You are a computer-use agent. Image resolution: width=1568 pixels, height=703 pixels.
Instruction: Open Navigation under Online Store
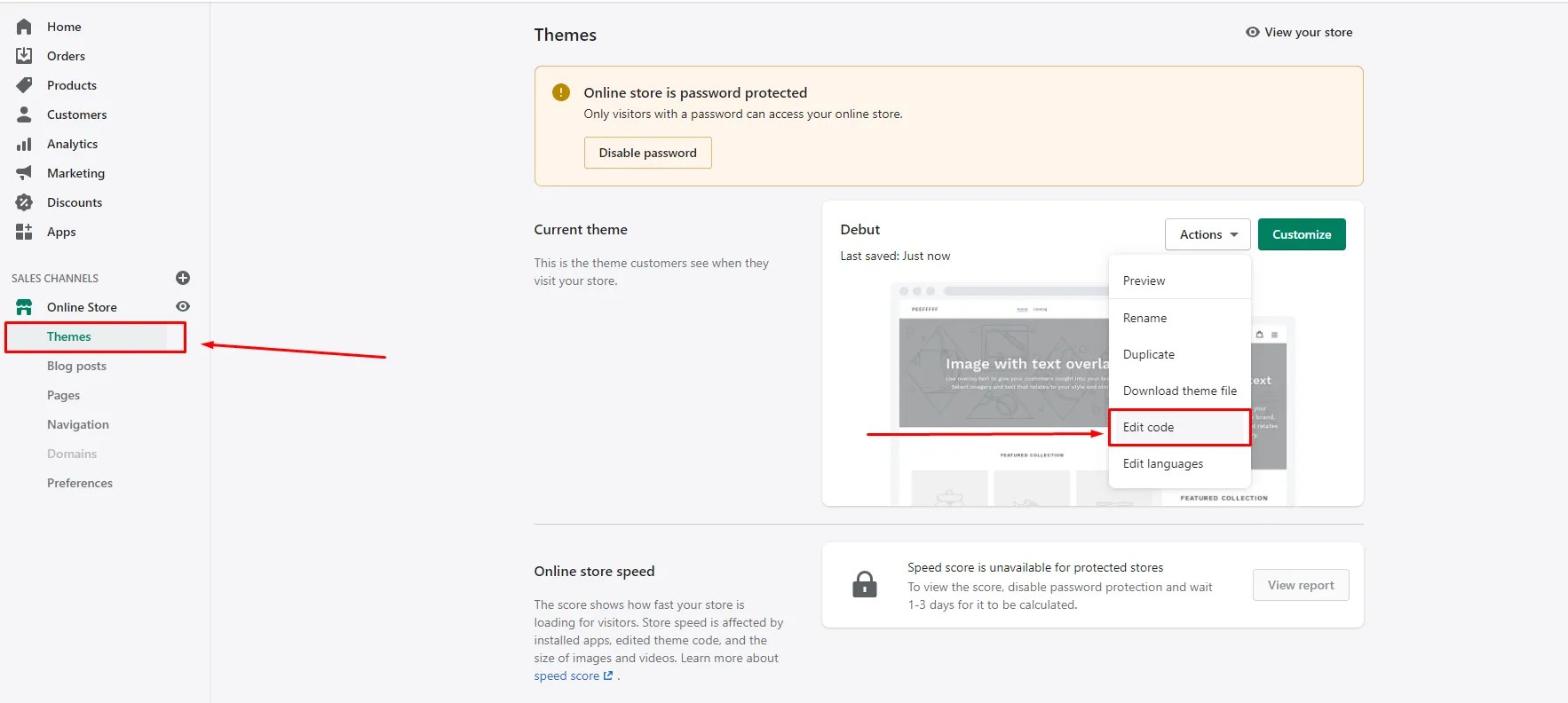78,424
